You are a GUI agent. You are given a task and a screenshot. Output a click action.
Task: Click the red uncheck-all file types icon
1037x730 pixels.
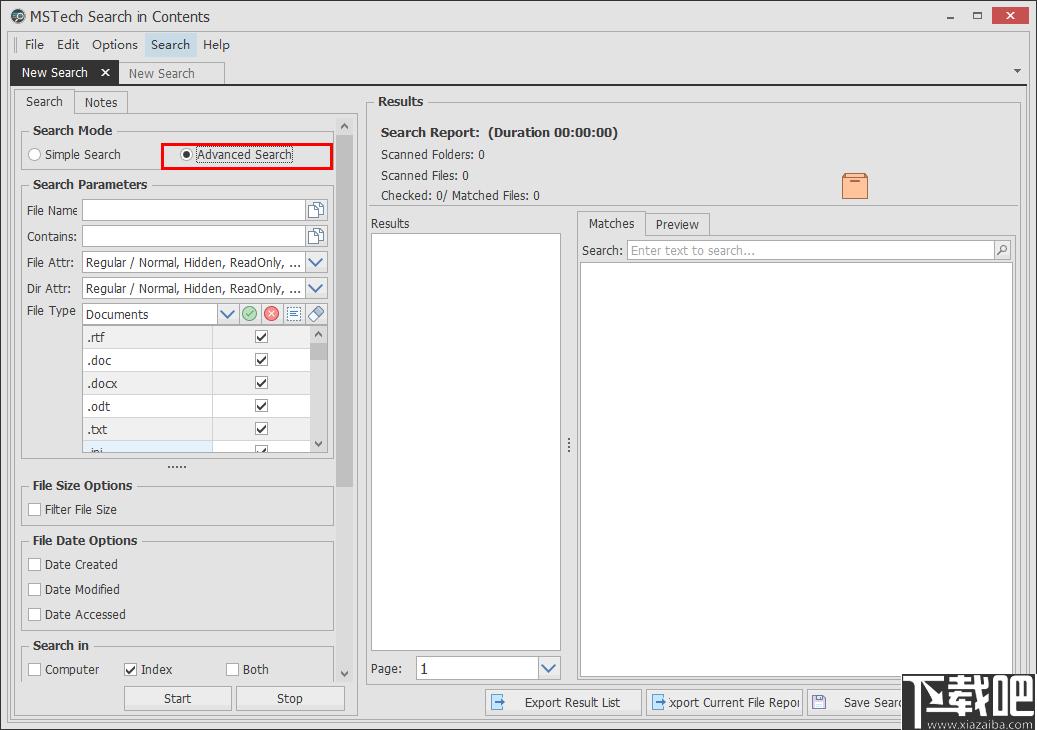coord(272,314)
